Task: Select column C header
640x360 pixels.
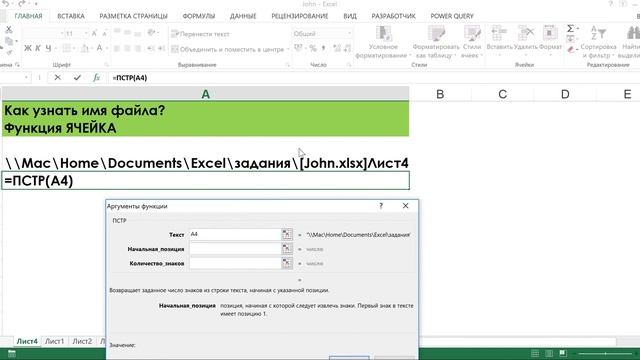Action: pos(502,94)
